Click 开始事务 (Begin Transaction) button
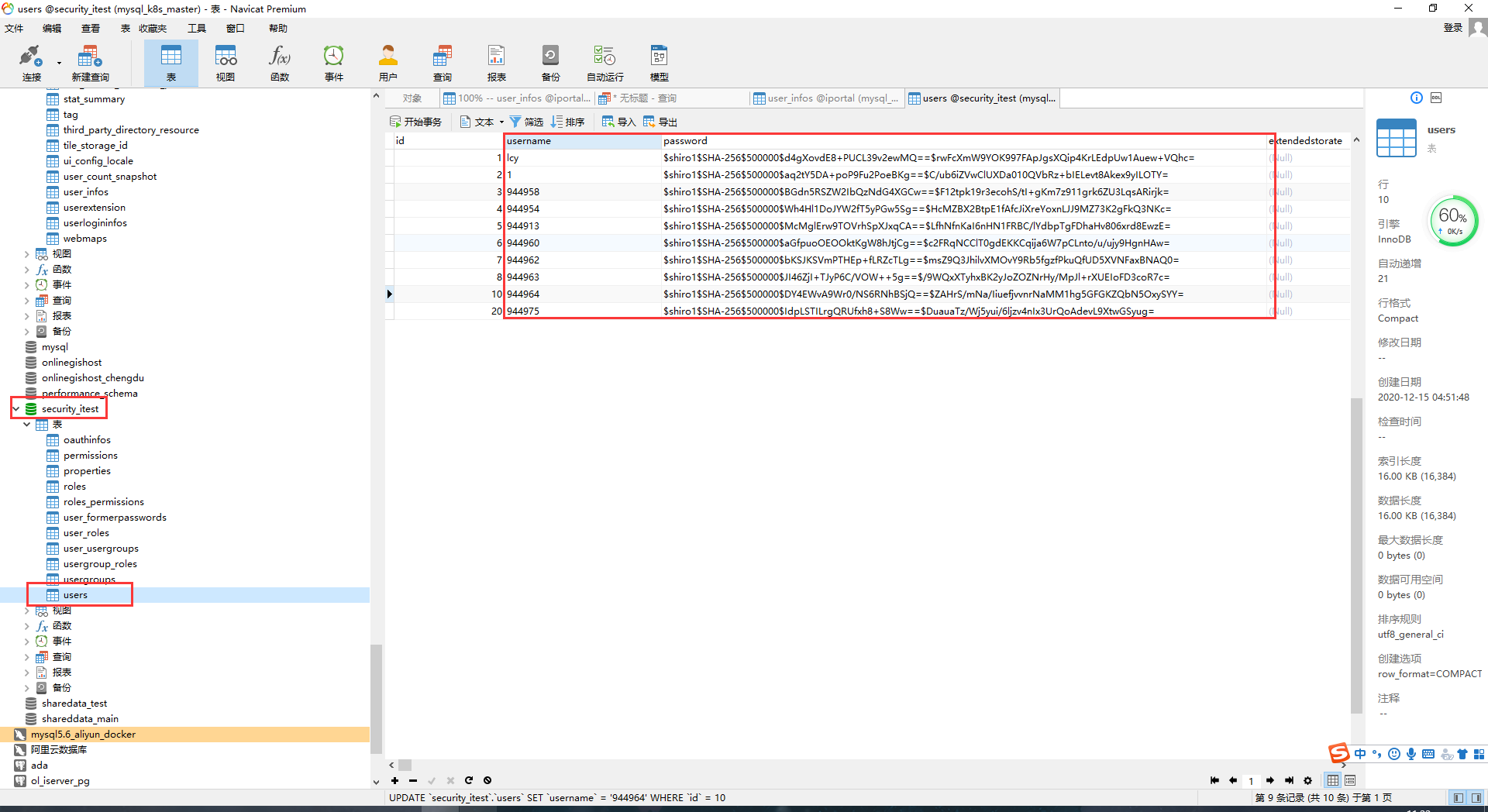 [x=415, y=122]
